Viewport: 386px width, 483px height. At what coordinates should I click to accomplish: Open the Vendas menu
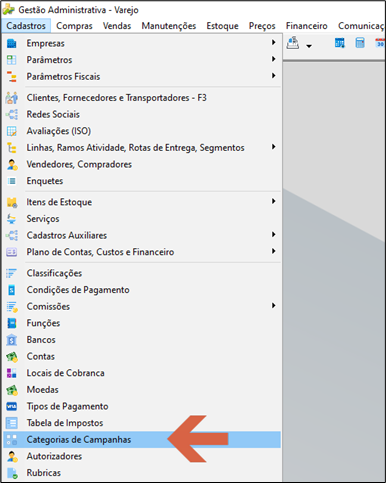pos(117,26)
